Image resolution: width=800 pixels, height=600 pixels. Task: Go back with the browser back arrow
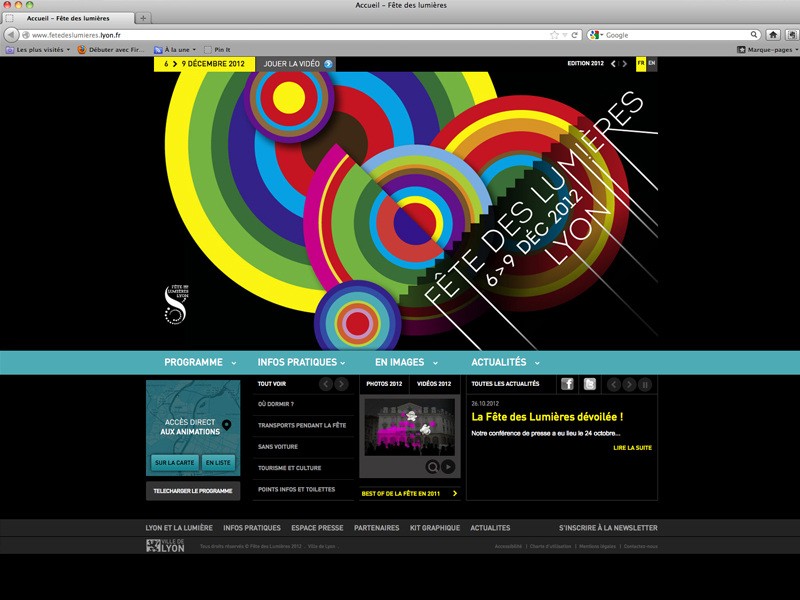(x=11, y=35)
